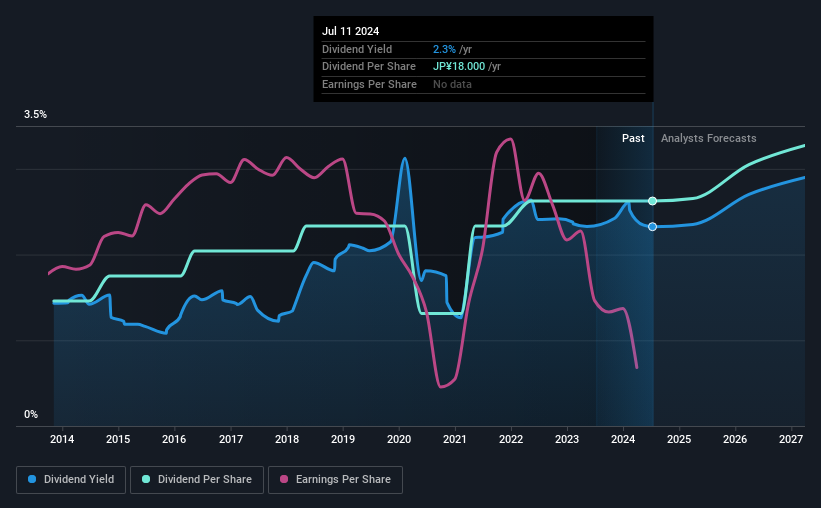Click the 2027 axis year label
This screenshot has height=508, width=821.
pos(791,439)
